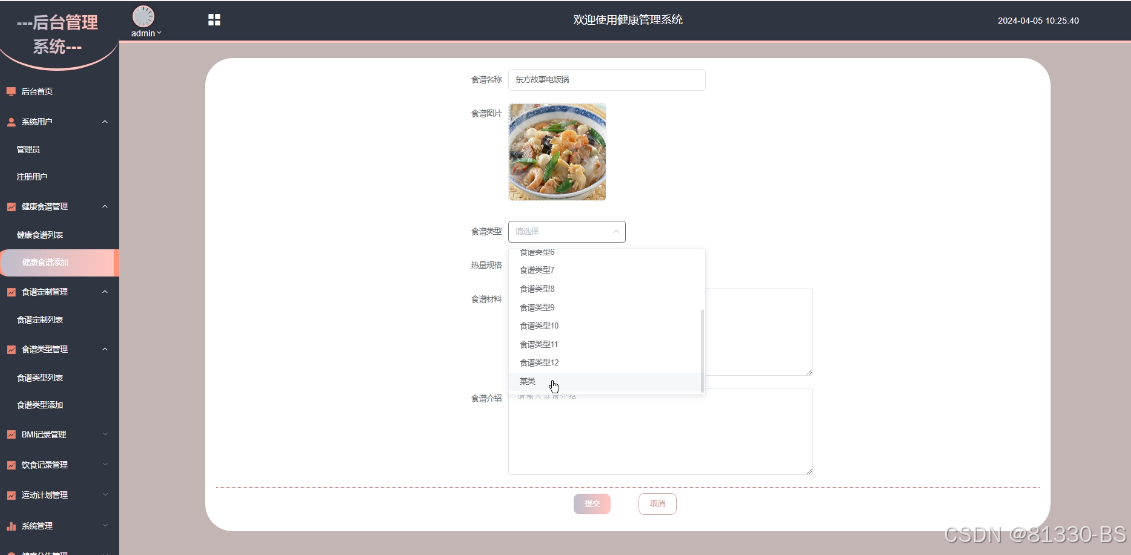1131x555 pixels.
Task: Click the four-square grid icon in header
Action: tap(214, 19)
